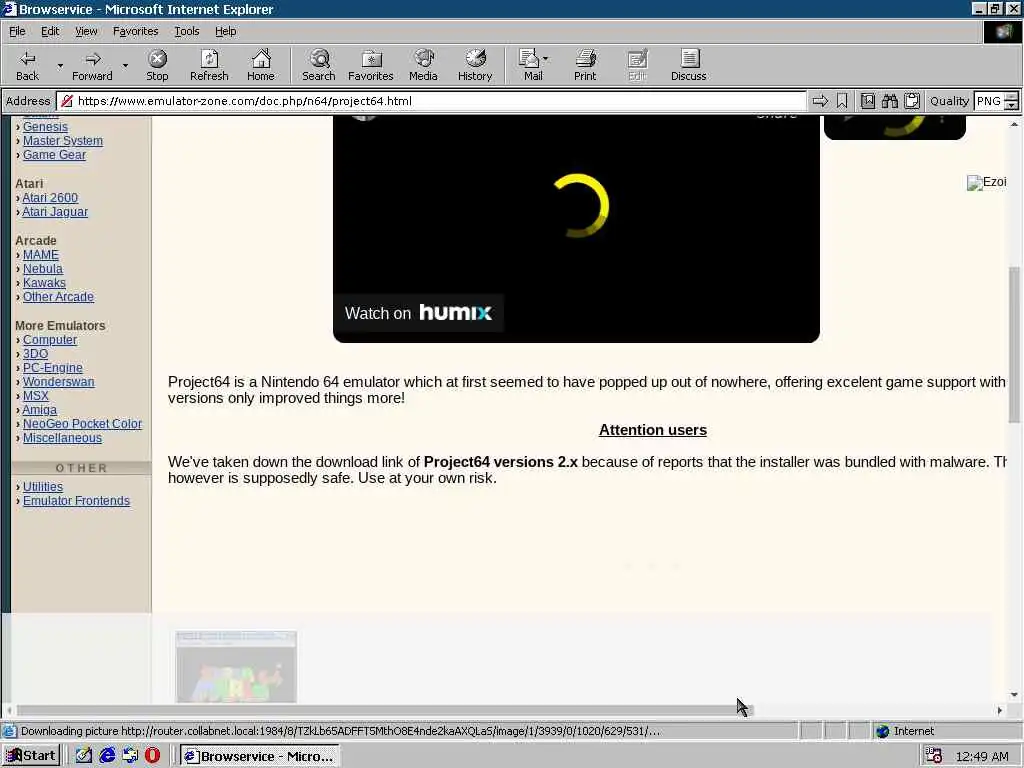Viewport: 1024px width, 768px height.
Task: Open the Computer emulators link
Action: pyautogui.click(x=50, y=340)
